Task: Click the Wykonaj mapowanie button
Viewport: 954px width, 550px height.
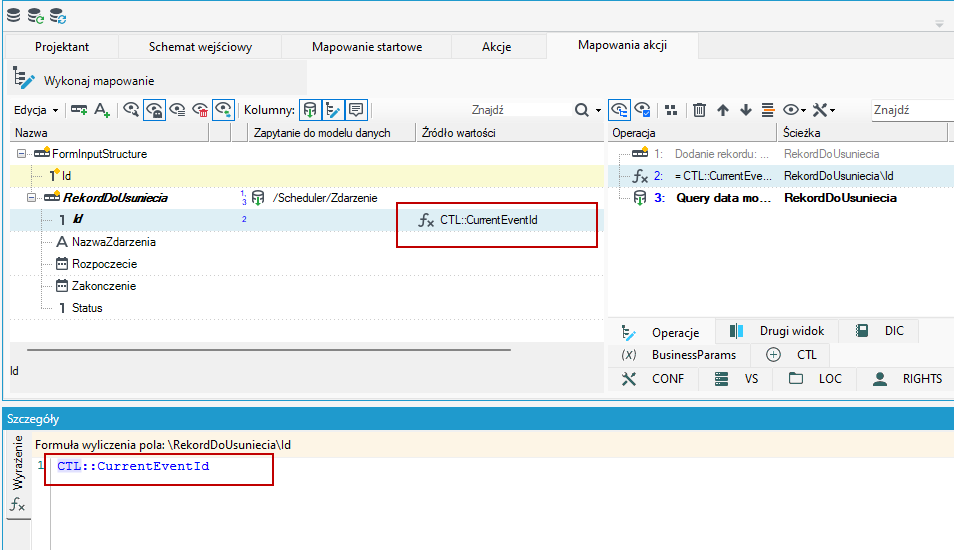Action: coord(84,80)
